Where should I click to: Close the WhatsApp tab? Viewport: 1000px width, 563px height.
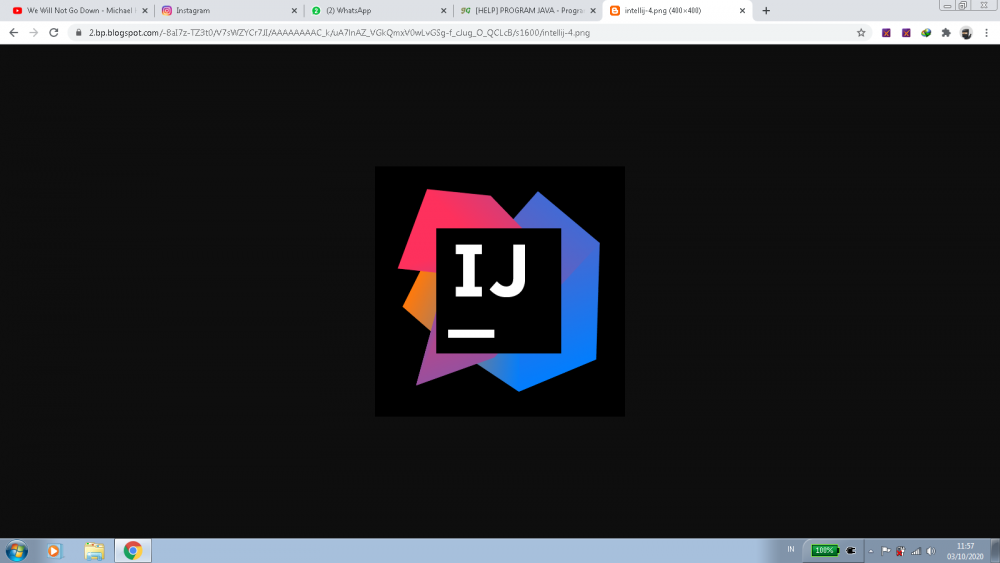[443, 10]
